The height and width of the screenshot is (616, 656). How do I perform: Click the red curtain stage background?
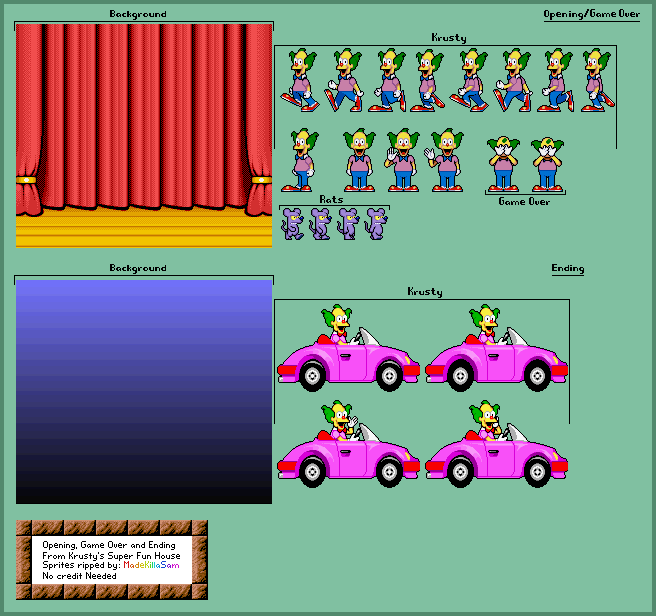144,136
